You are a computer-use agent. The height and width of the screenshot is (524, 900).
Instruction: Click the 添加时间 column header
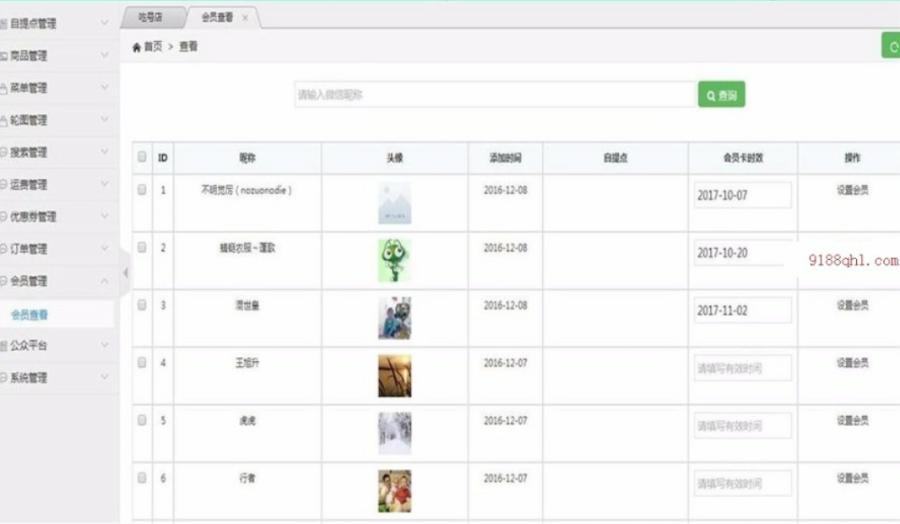point(505,158)
